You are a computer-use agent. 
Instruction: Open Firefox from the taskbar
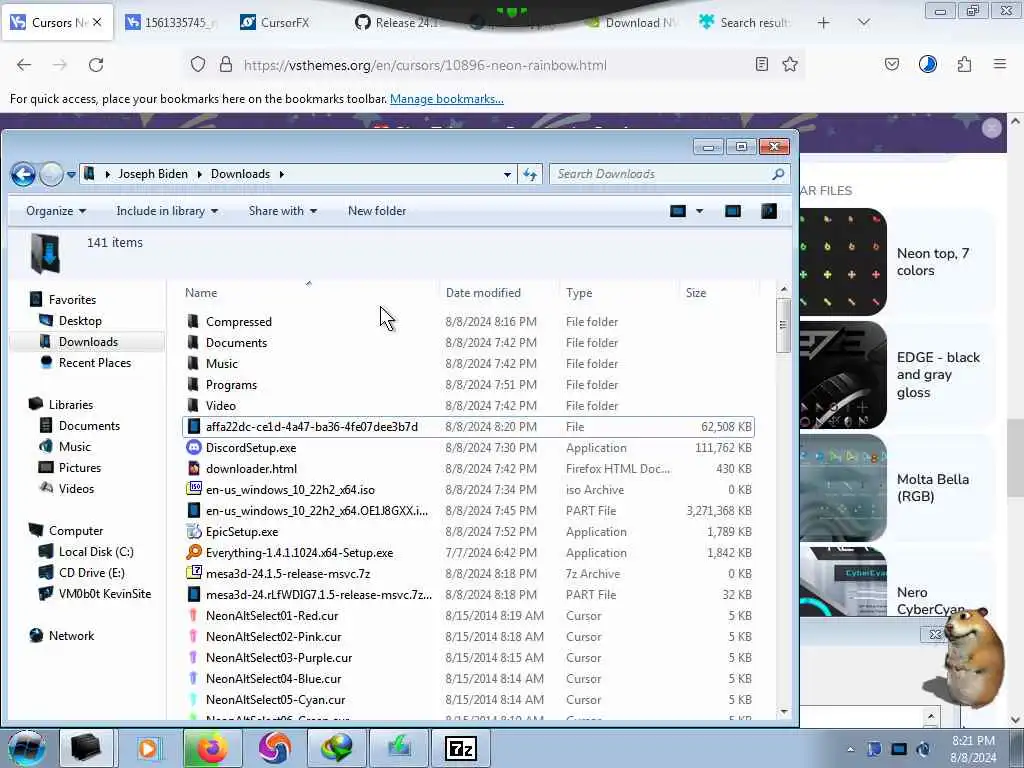coord(212,748)
